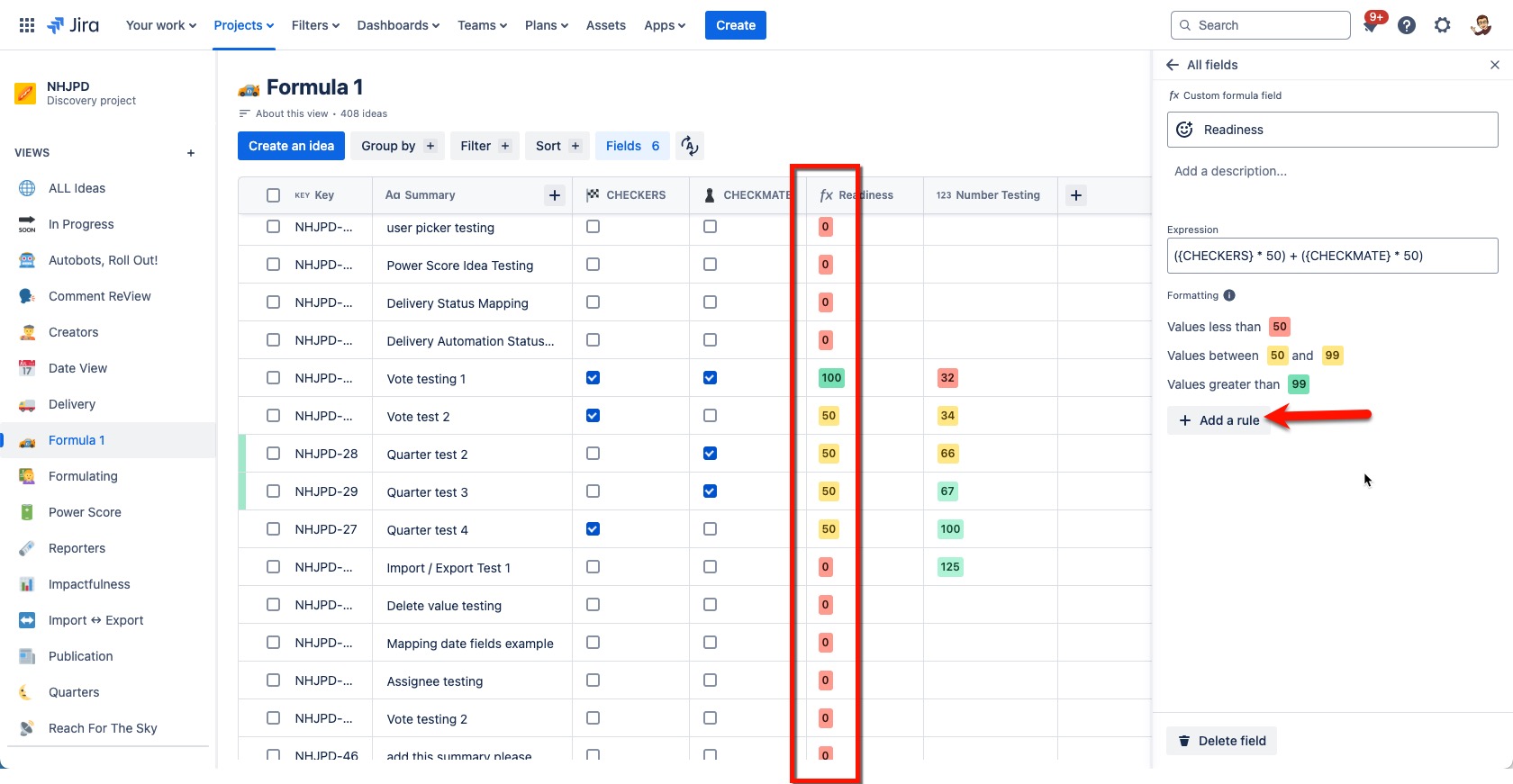Toggle CHECKMATE checkbox for Quarter test 2
This screenshot has height=784, width=1513.
pos(710,454)
